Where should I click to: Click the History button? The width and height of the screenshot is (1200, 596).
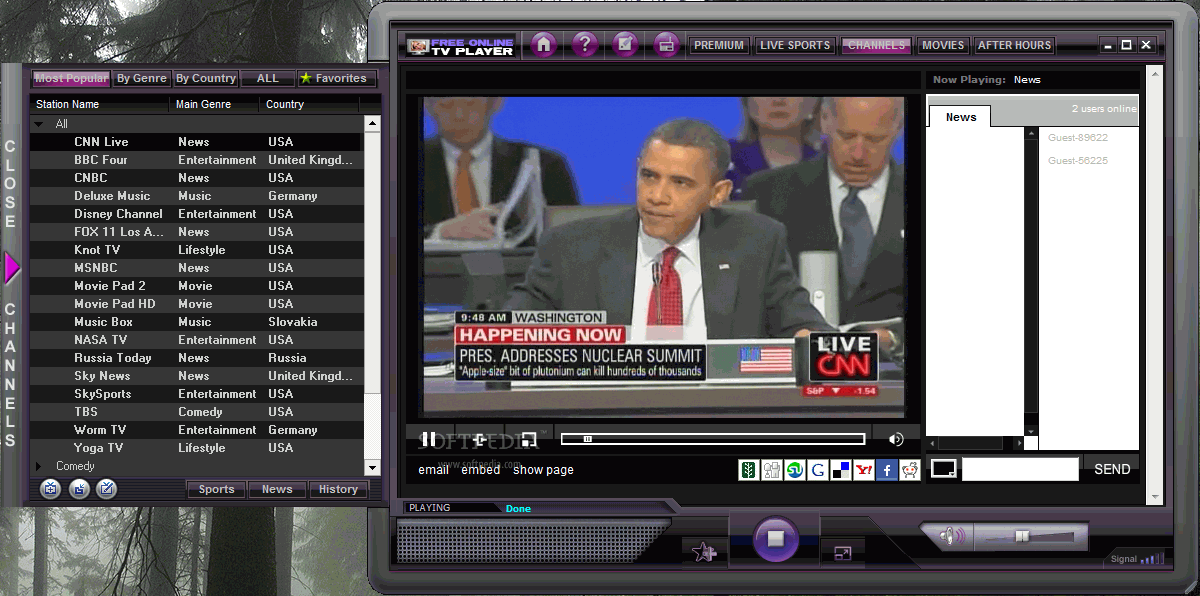(338, 489)
